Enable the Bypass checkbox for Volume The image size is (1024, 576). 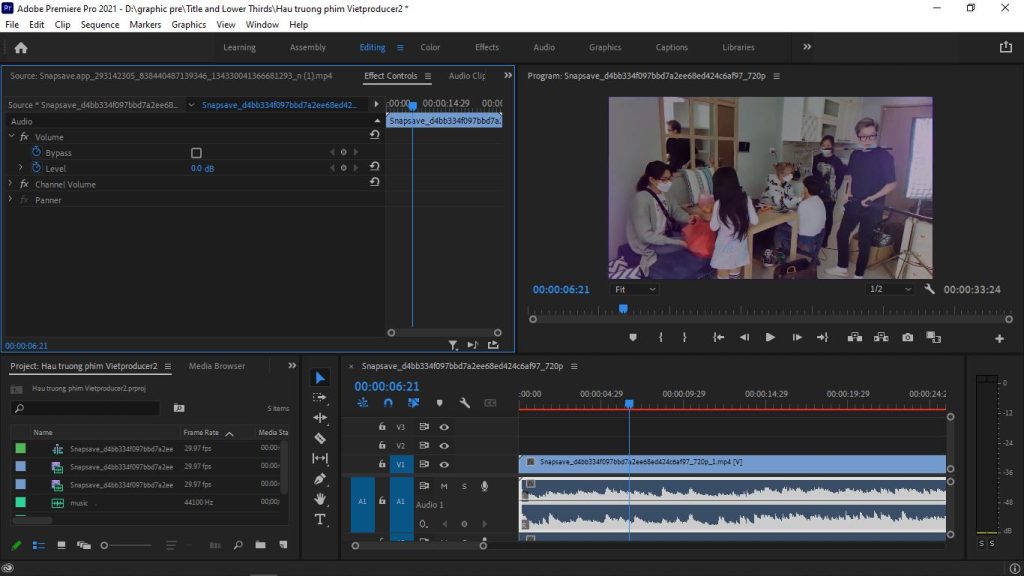pyautogui.click(x=196, y=153)
